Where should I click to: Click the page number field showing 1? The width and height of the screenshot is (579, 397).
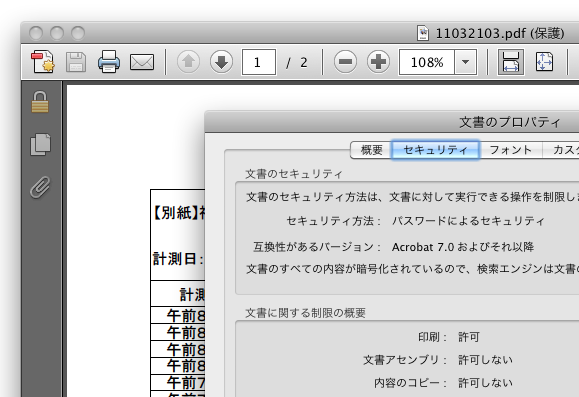258,62
